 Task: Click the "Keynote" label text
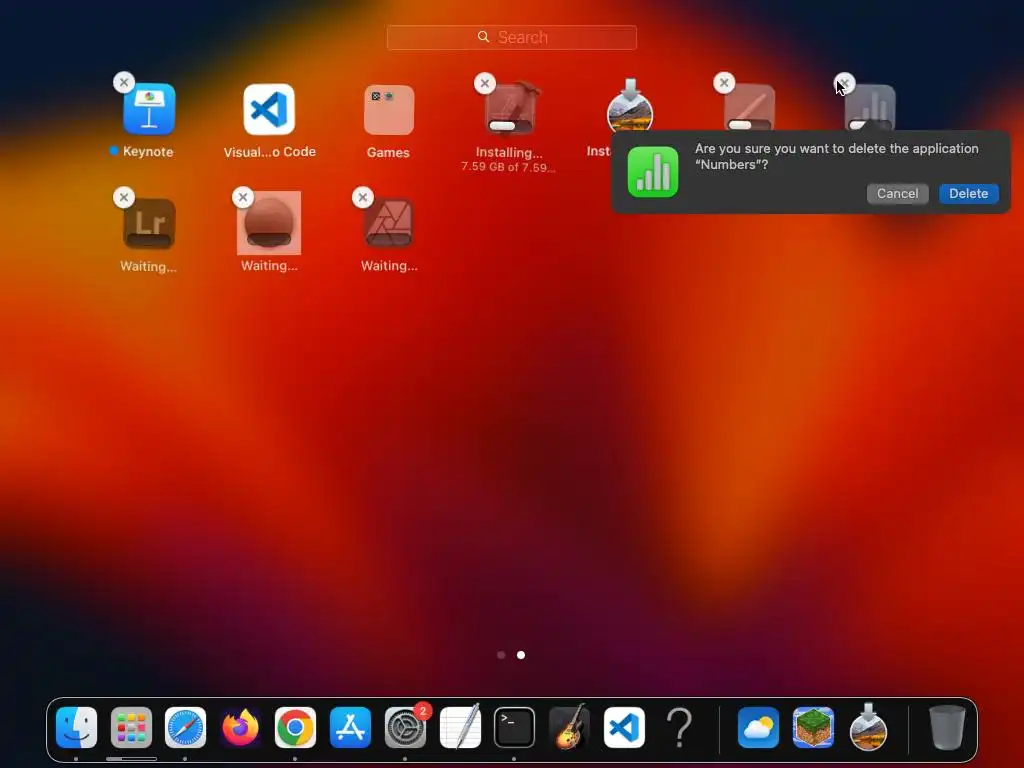148,152
